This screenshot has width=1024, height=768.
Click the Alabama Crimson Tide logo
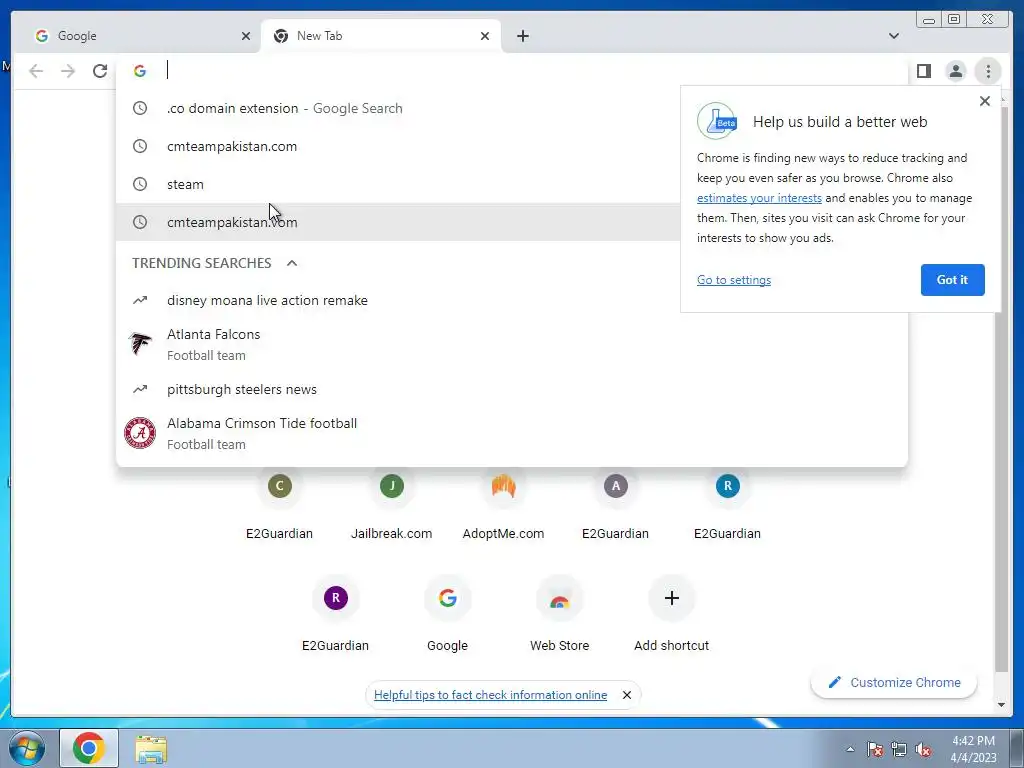[140, 433]
